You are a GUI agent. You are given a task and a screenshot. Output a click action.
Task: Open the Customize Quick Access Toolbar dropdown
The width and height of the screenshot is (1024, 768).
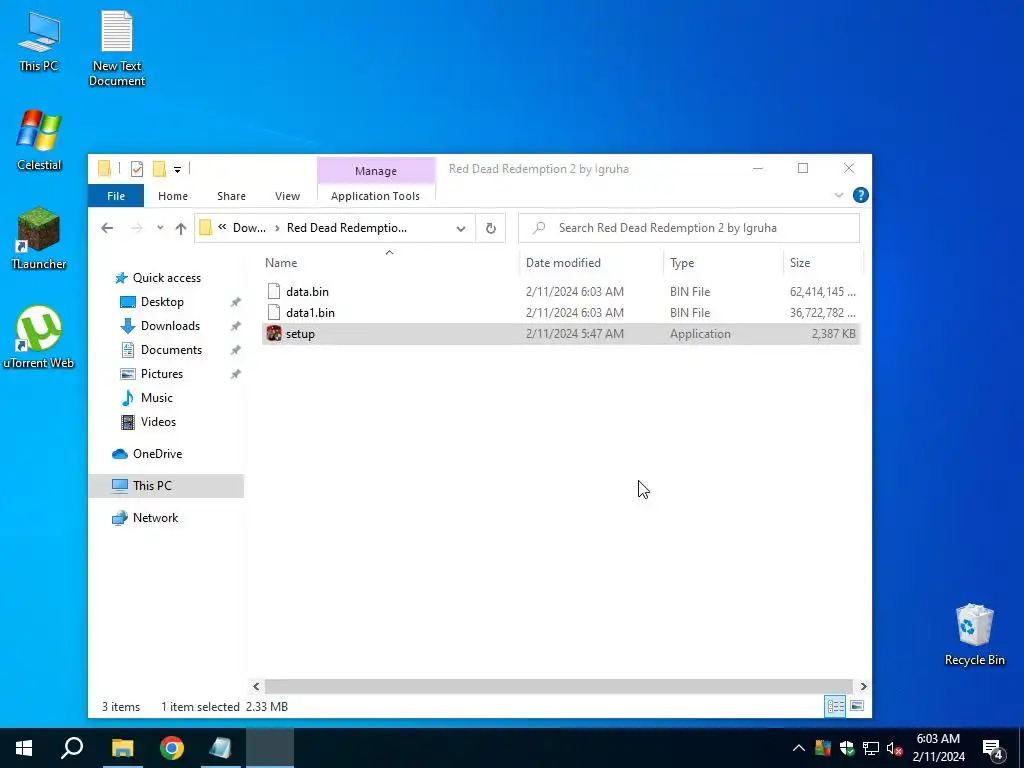[177, 170]
